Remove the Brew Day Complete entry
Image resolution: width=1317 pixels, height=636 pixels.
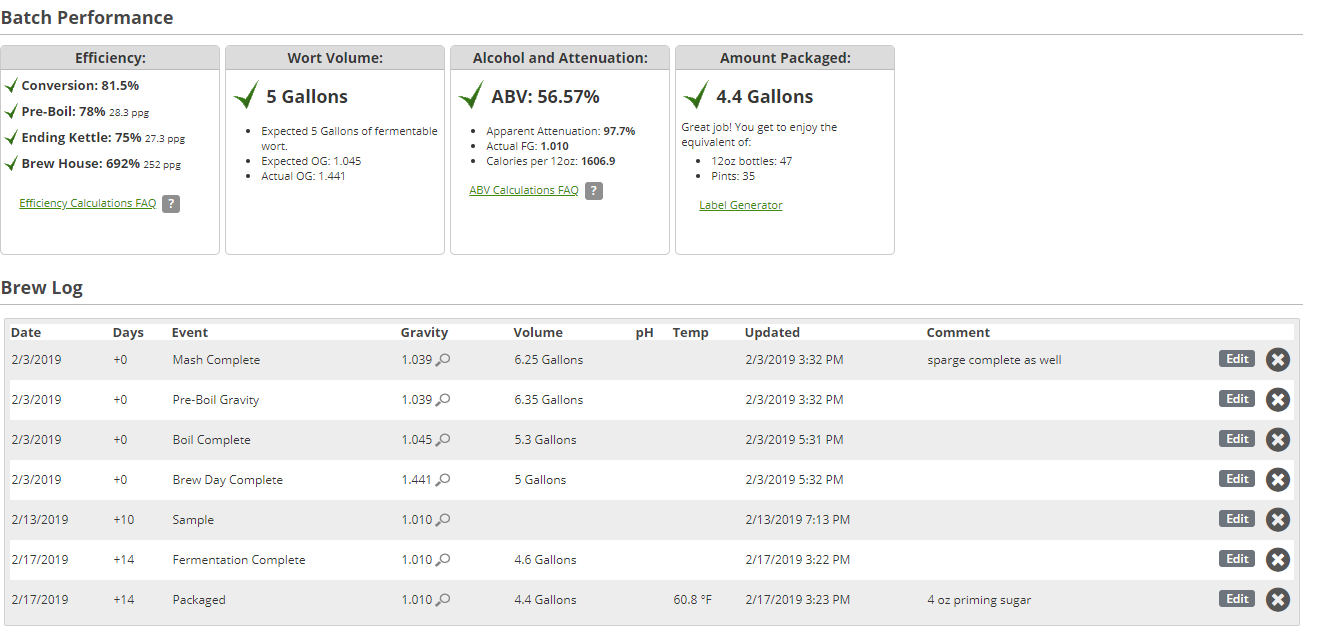[x=1277, y=480]
